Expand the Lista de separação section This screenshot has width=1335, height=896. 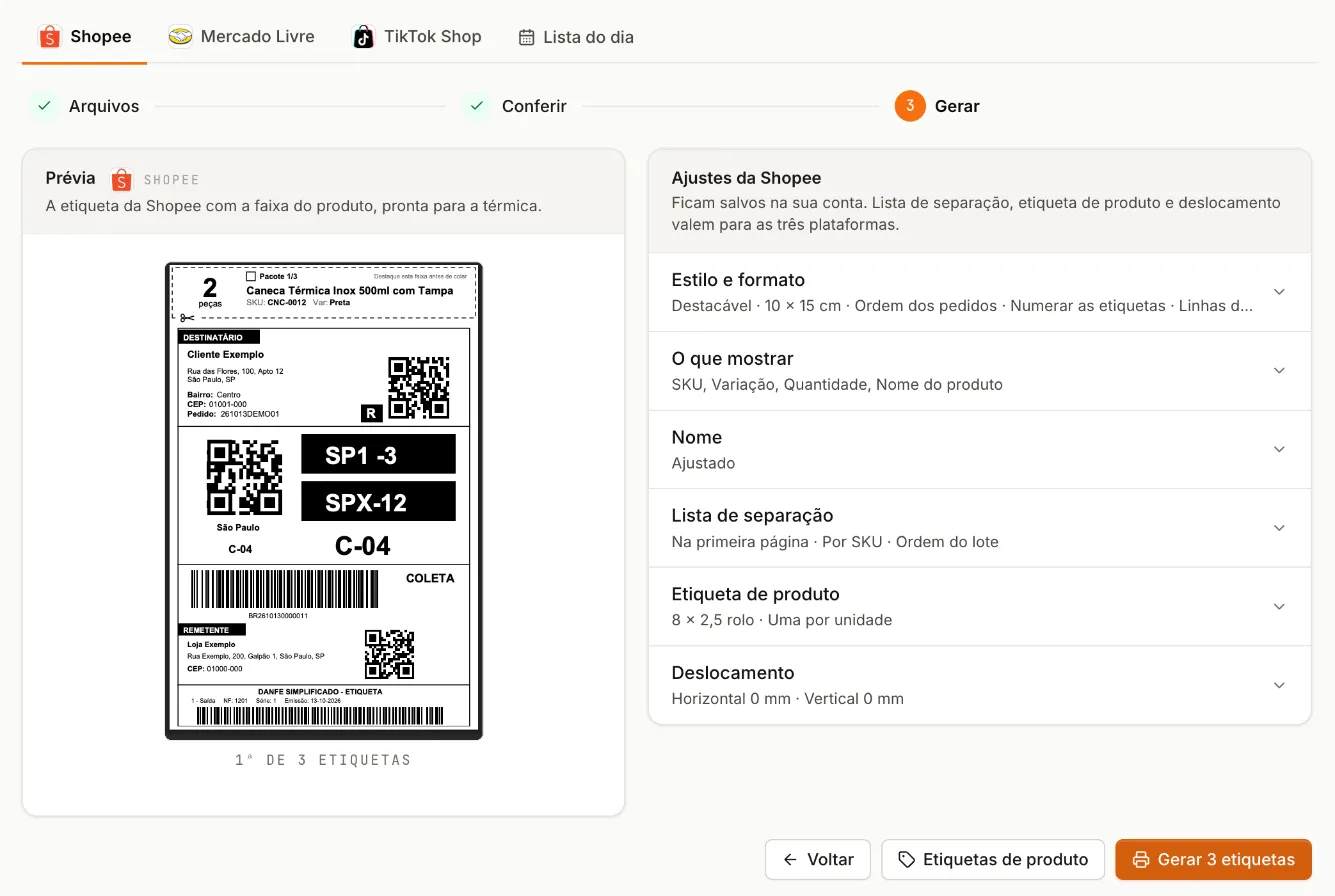[980, 528]
